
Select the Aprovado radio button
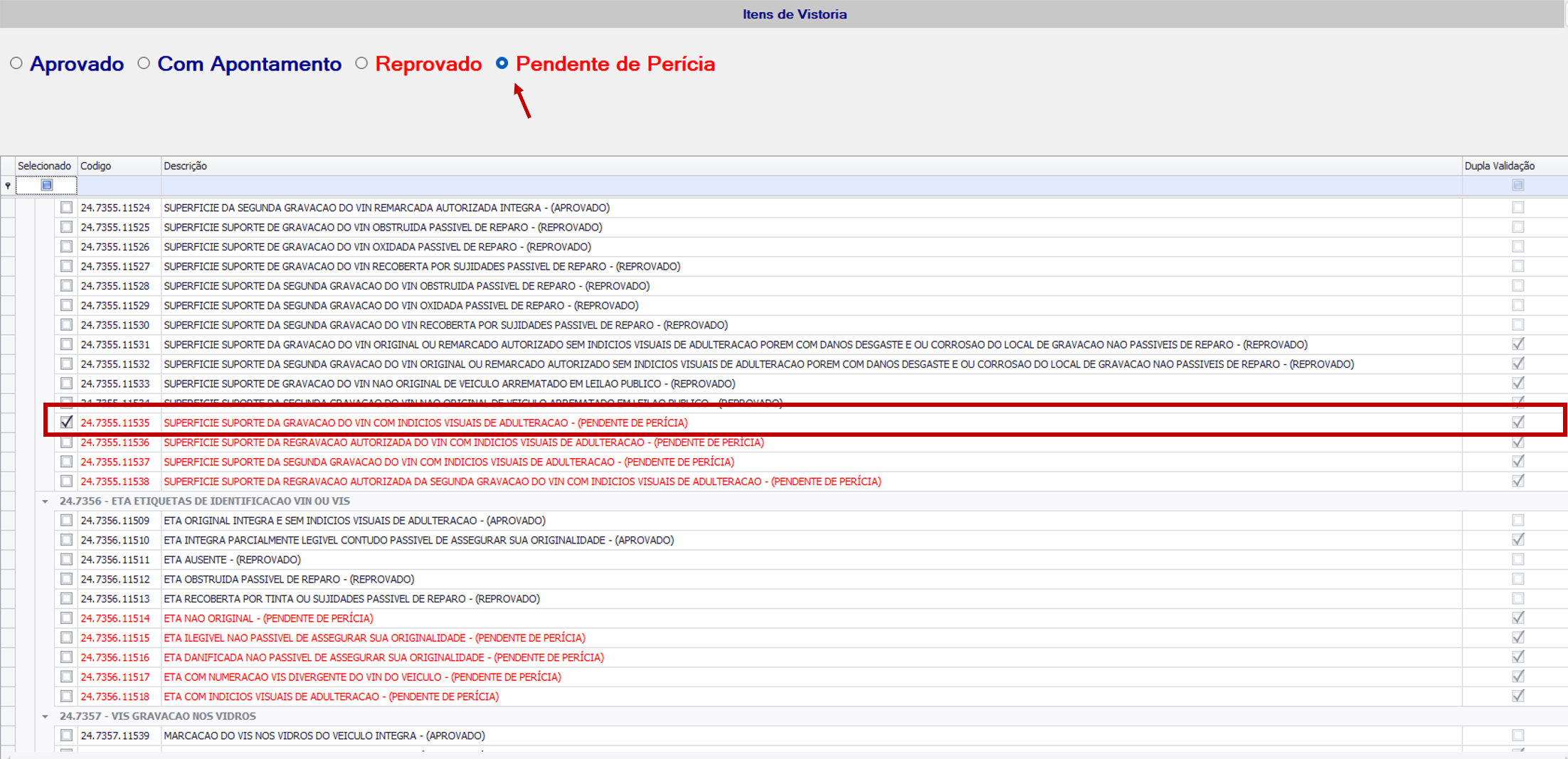coord(16,63)
